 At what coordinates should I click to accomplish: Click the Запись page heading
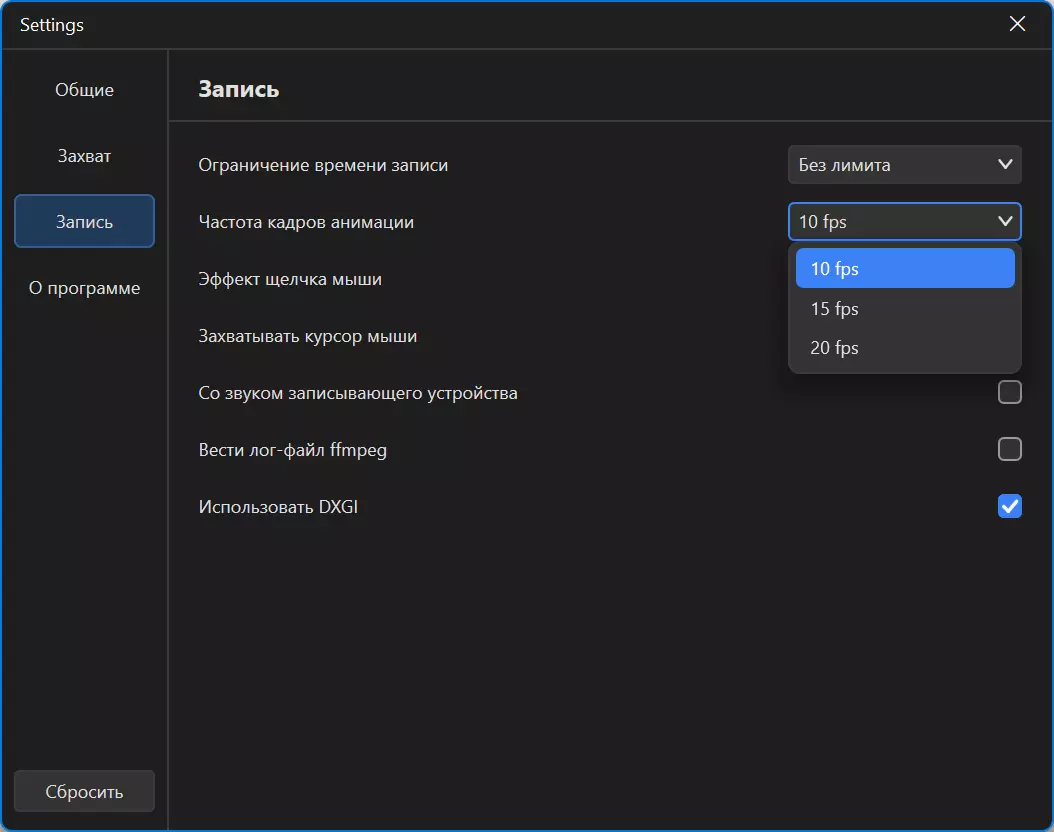[x=239, y=89]
